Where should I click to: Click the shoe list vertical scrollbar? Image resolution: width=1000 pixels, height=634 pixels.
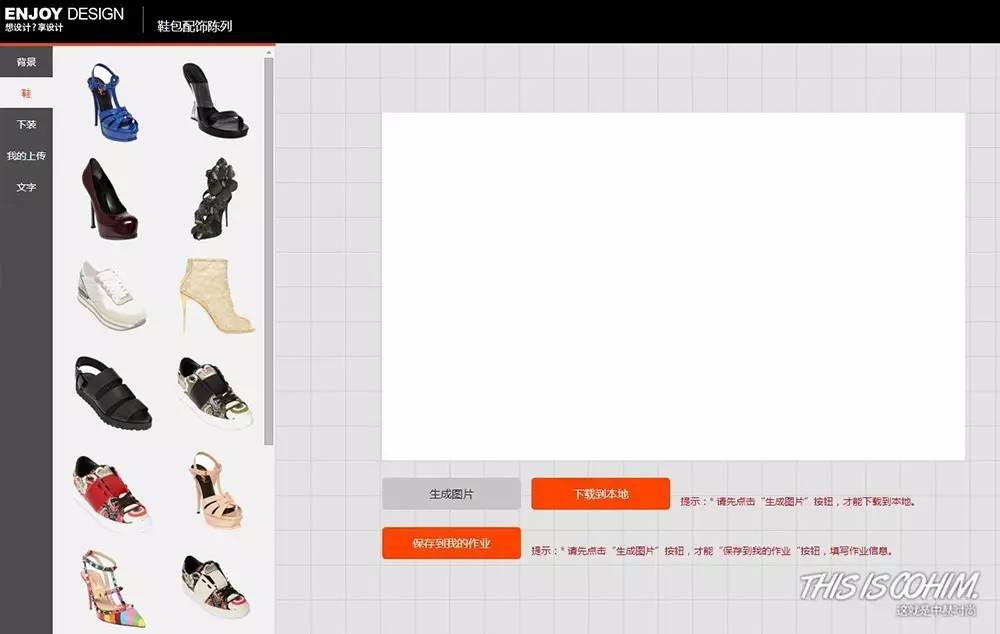coord(268,250)
